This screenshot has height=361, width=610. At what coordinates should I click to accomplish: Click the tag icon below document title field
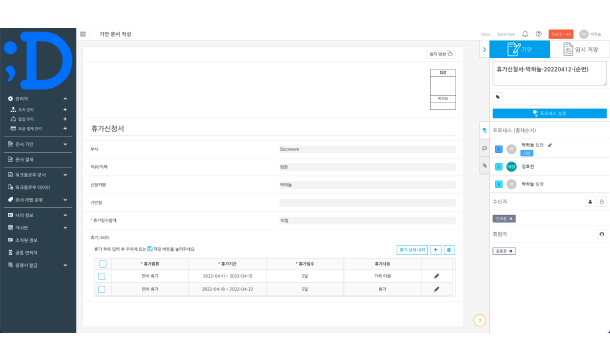[x=498, y=97]
